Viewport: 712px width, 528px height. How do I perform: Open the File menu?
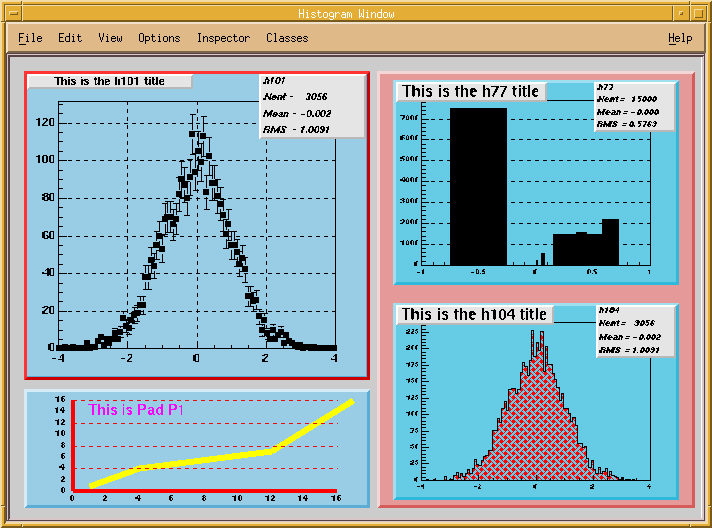(x=30, y=38)
